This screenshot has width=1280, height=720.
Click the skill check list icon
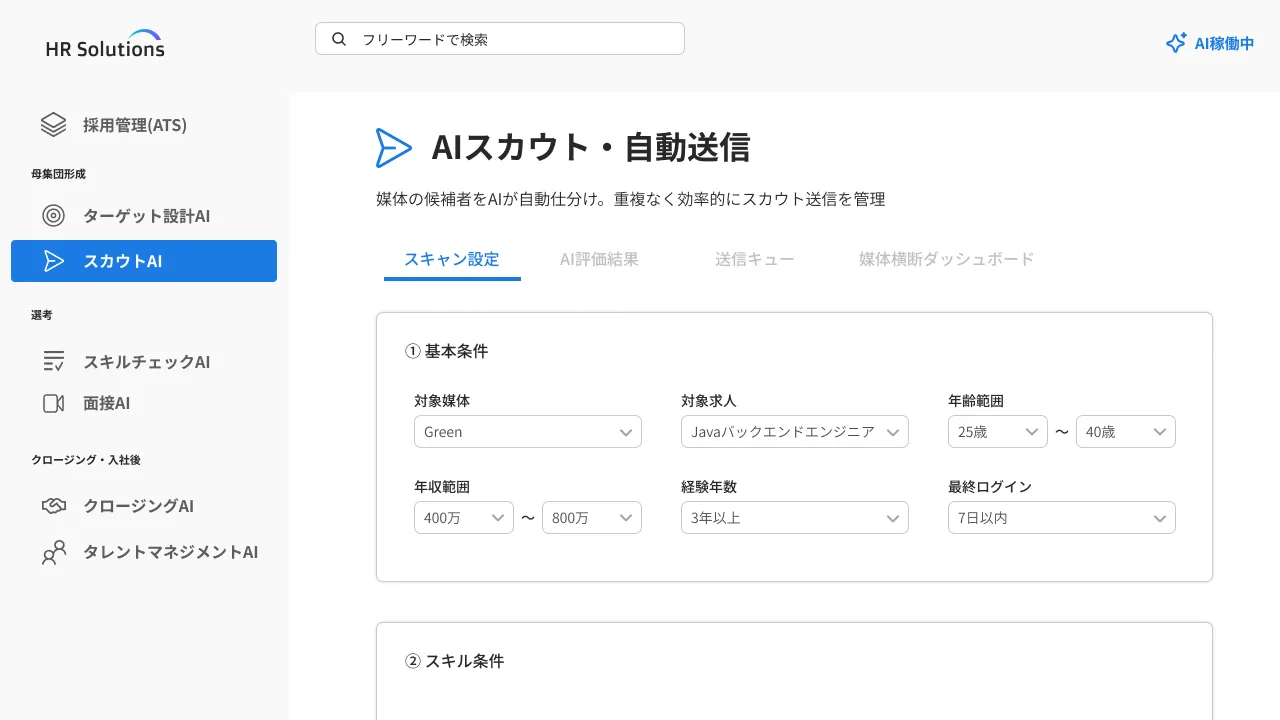coord(54,362)
